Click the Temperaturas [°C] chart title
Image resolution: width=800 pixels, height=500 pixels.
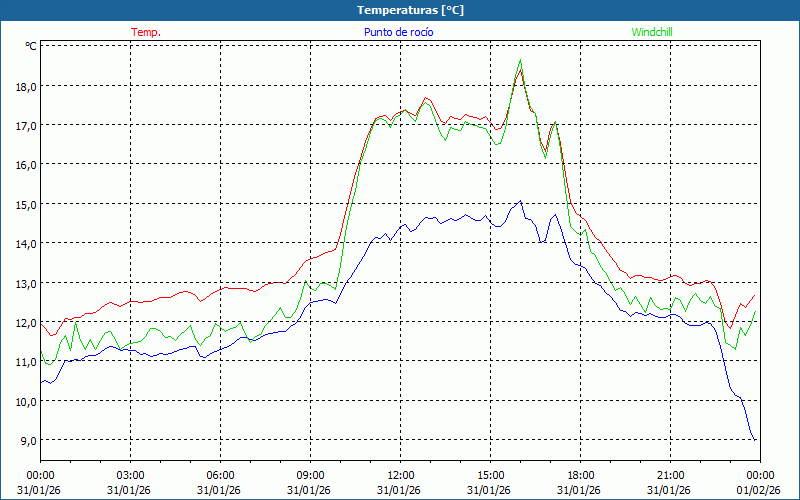410,10
